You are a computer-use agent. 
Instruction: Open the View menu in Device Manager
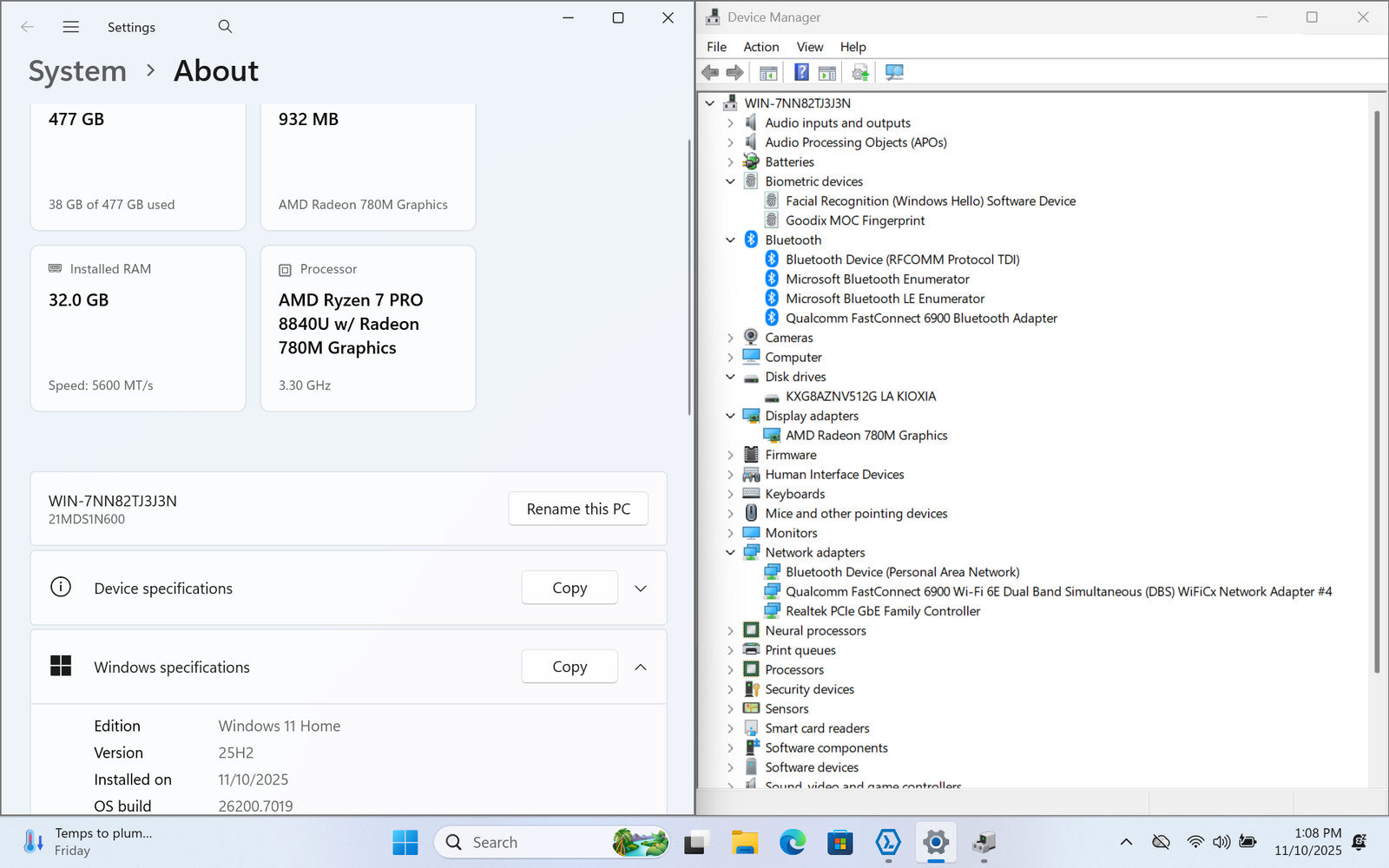809,47
